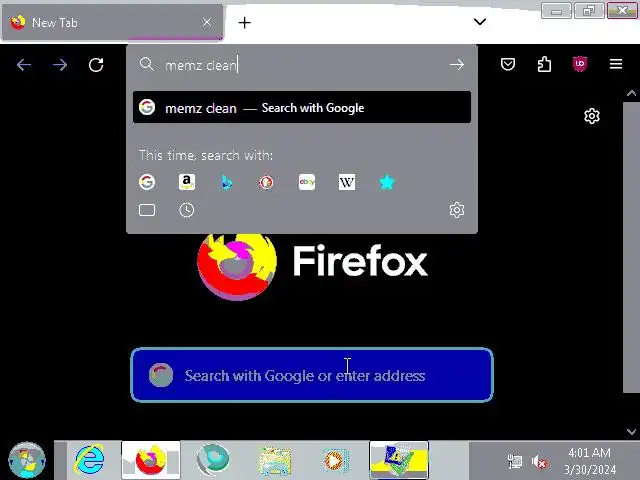Screen dimensions: 640x480
Task: Open the Firefox hamburger menu
Action: (x=616, y=64)
